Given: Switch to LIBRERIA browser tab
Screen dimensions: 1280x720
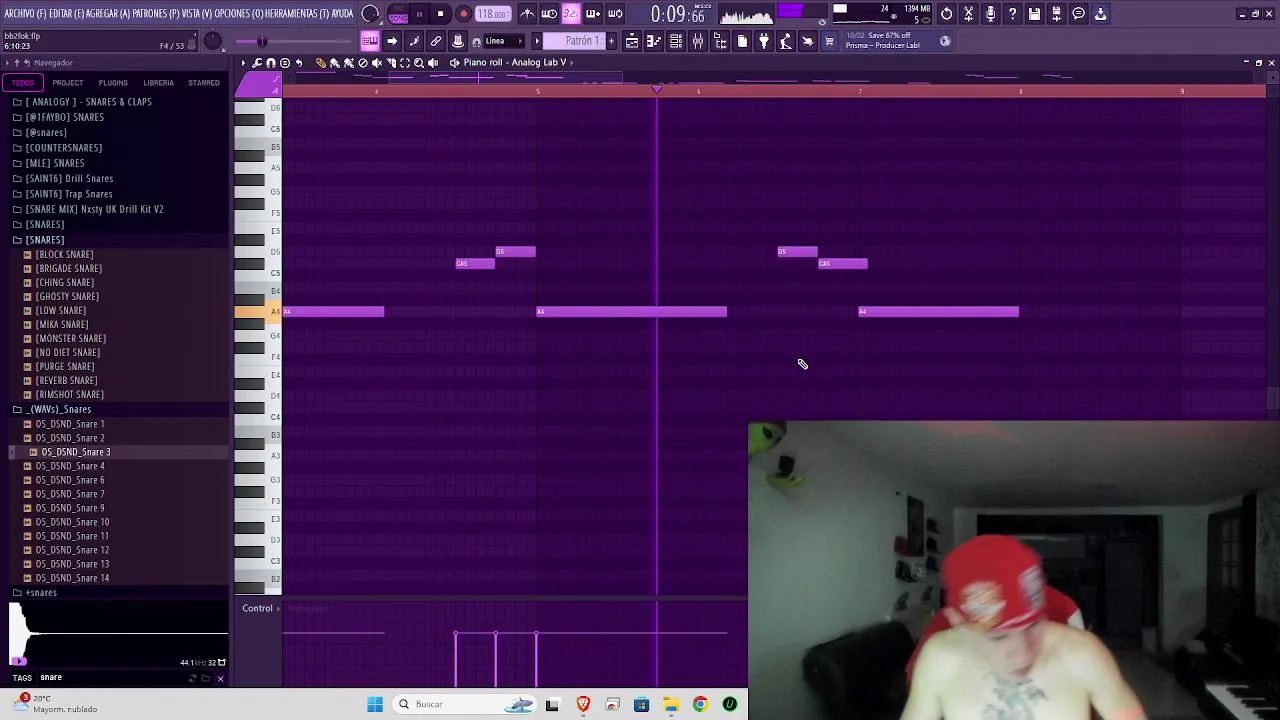Looking at the screenshot, I should (158, 83).
